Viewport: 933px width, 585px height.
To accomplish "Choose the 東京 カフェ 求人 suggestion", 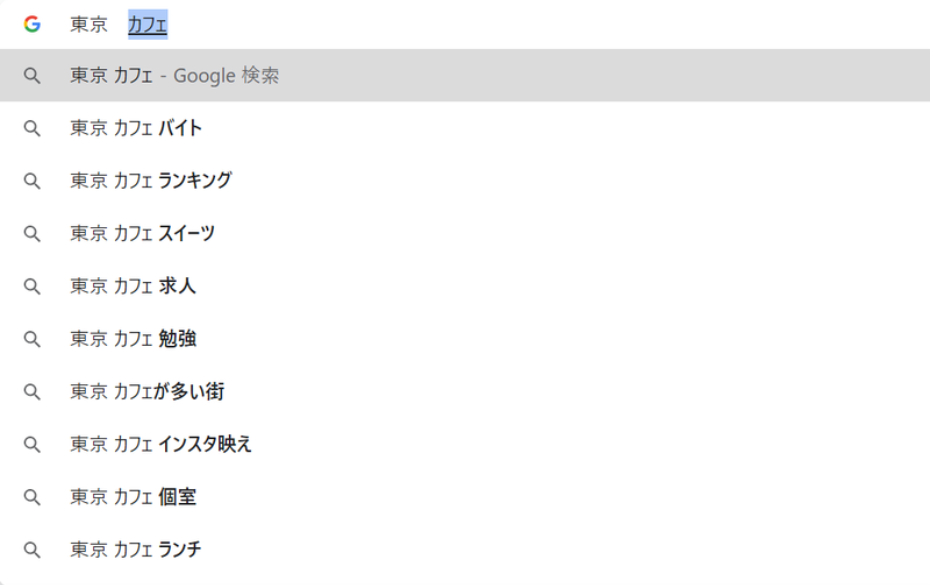I will [130, 286].
